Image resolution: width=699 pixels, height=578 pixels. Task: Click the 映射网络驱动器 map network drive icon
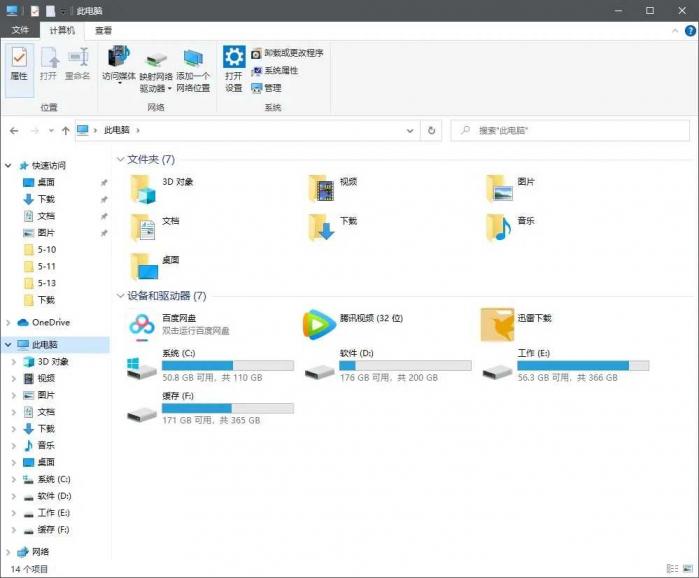[x=156, y=70]
